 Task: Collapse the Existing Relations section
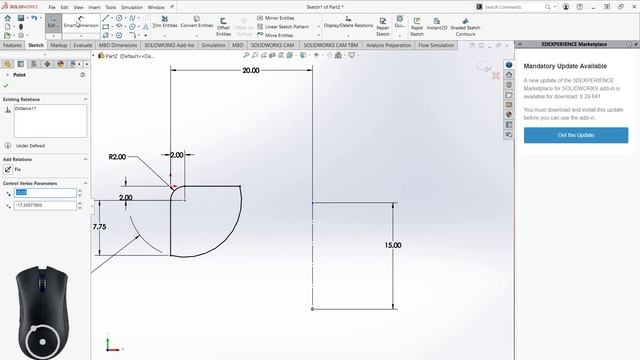pyautogui.click(x=85, y=99)
